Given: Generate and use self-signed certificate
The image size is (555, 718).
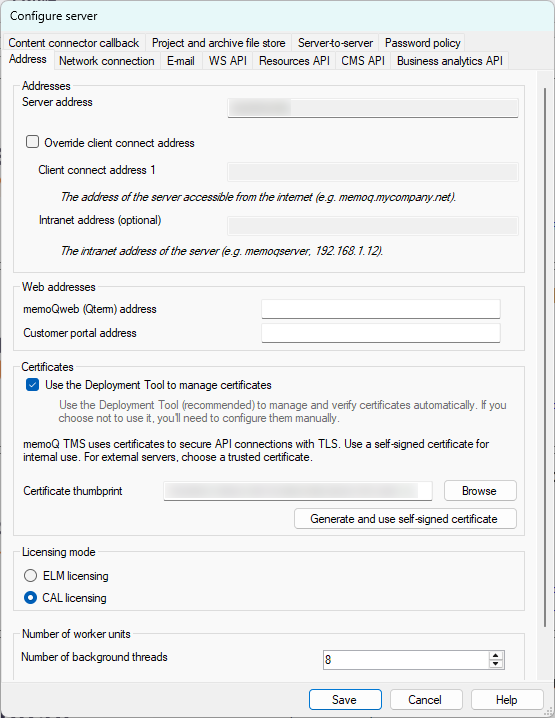Looking at the screenshot, I should 405,519.
